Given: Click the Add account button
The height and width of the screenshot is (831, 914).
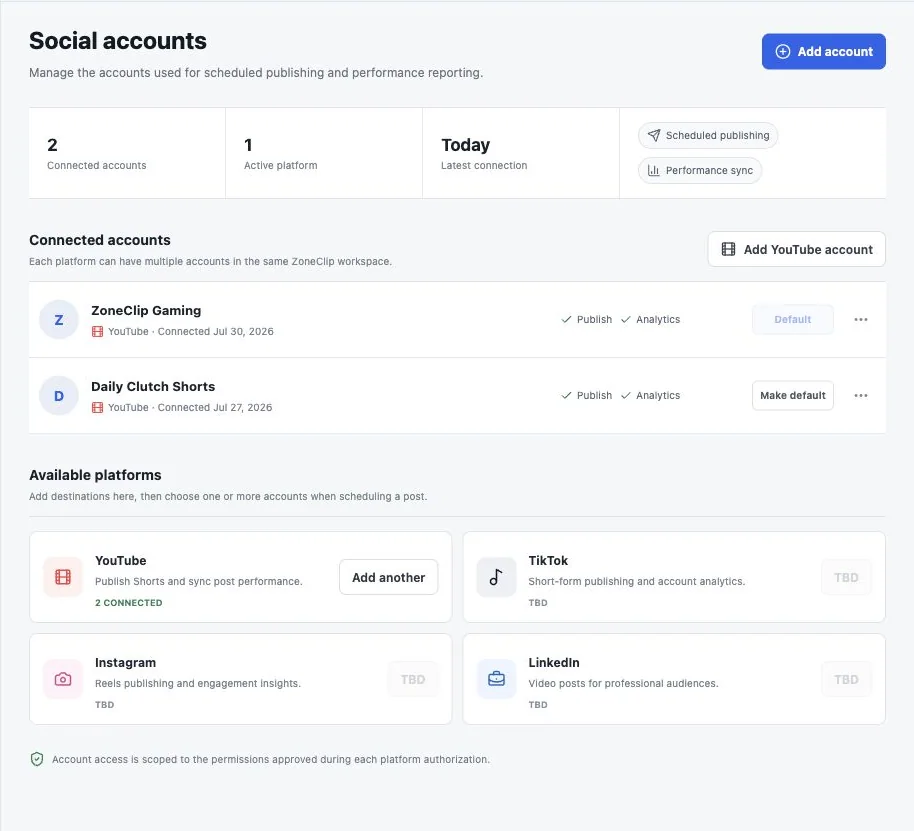Looking at the screenshot, I should point(823,51).
